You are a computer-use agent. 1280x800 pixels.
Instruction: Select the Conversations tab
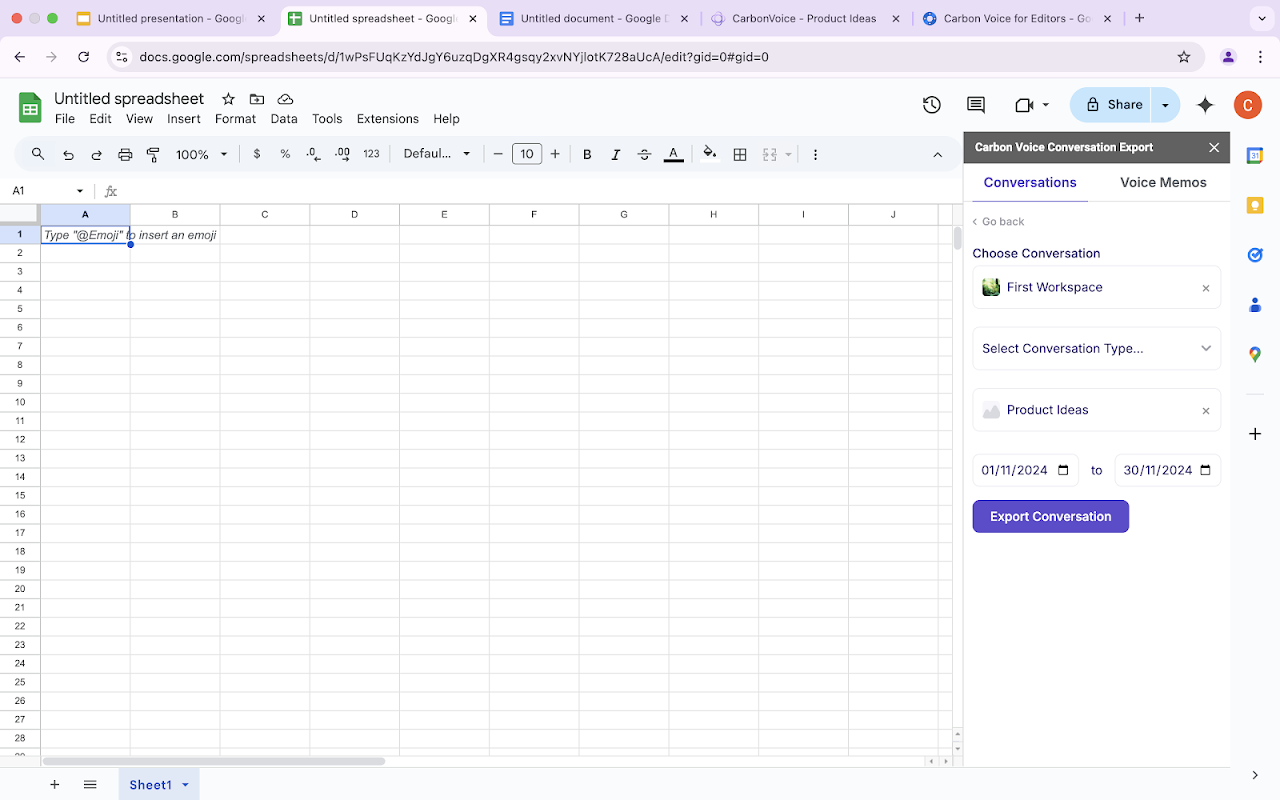click(1030, 182)
